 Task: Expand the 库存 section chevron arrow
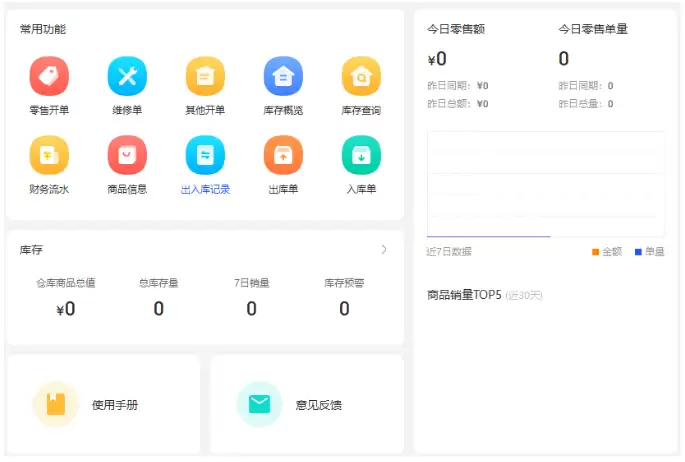click(384, 249)
